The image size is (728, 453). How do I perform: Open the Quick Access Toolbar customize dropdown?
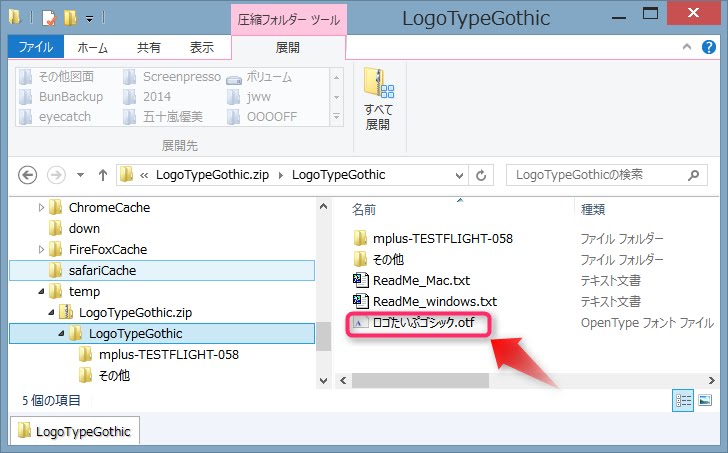(90, 19)
